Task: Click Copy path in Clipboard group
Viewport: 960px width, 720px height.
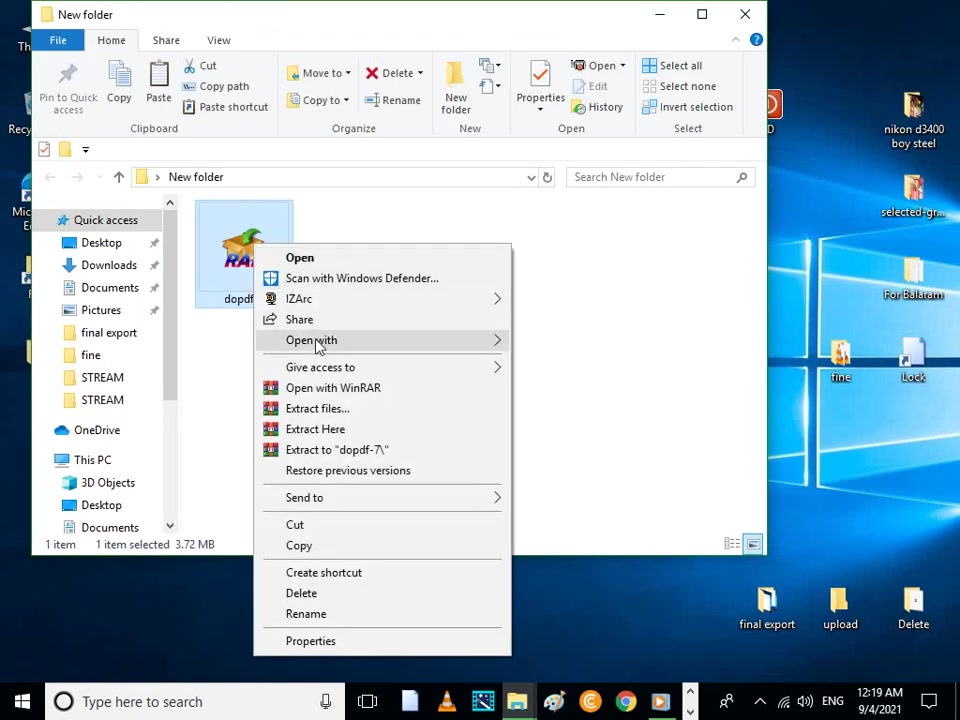Action: point(216,86)
